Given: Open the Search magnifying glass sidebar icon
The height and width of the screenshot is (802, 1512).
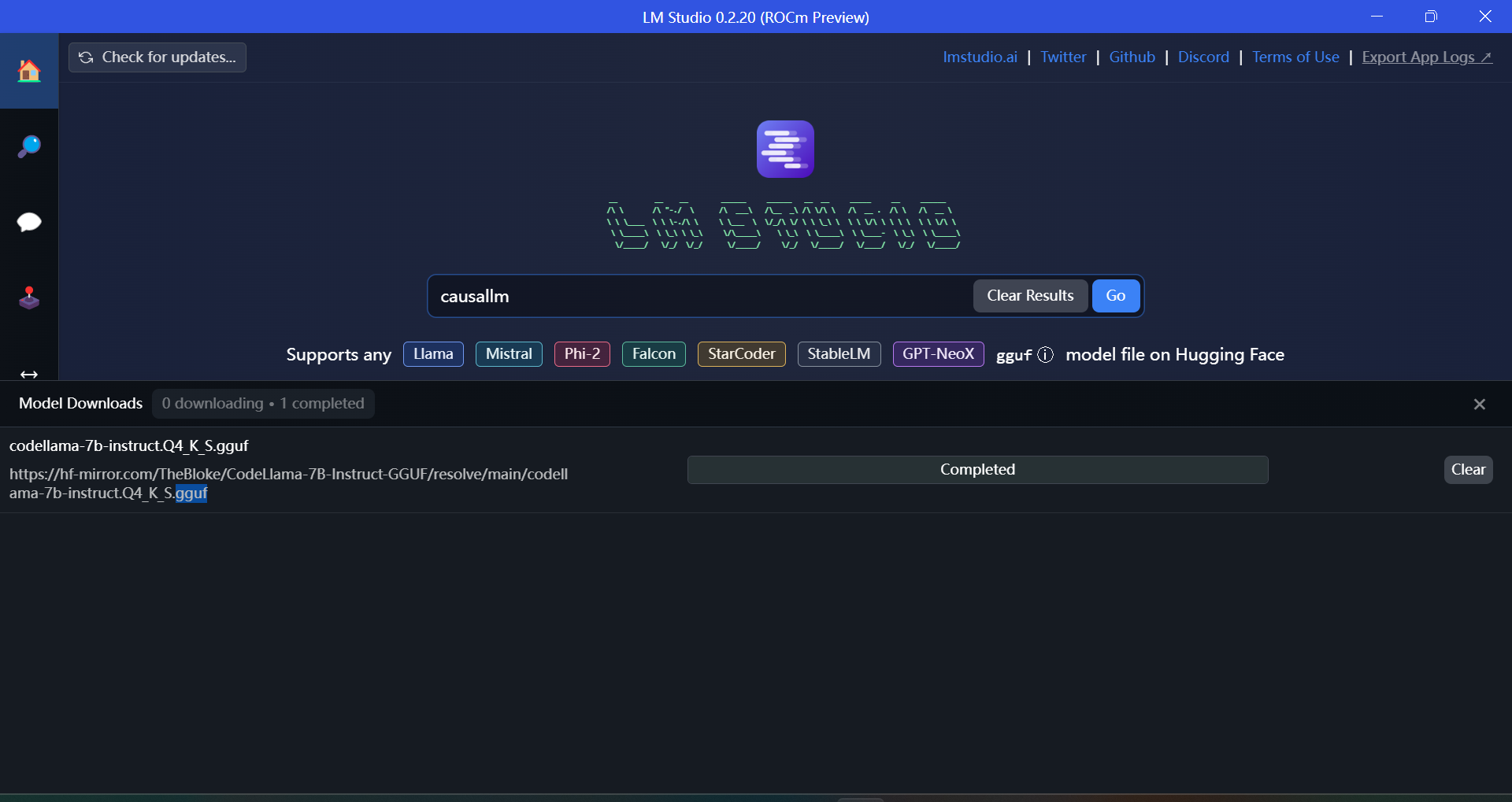Looking at the screenshot, I should point(29,146).
